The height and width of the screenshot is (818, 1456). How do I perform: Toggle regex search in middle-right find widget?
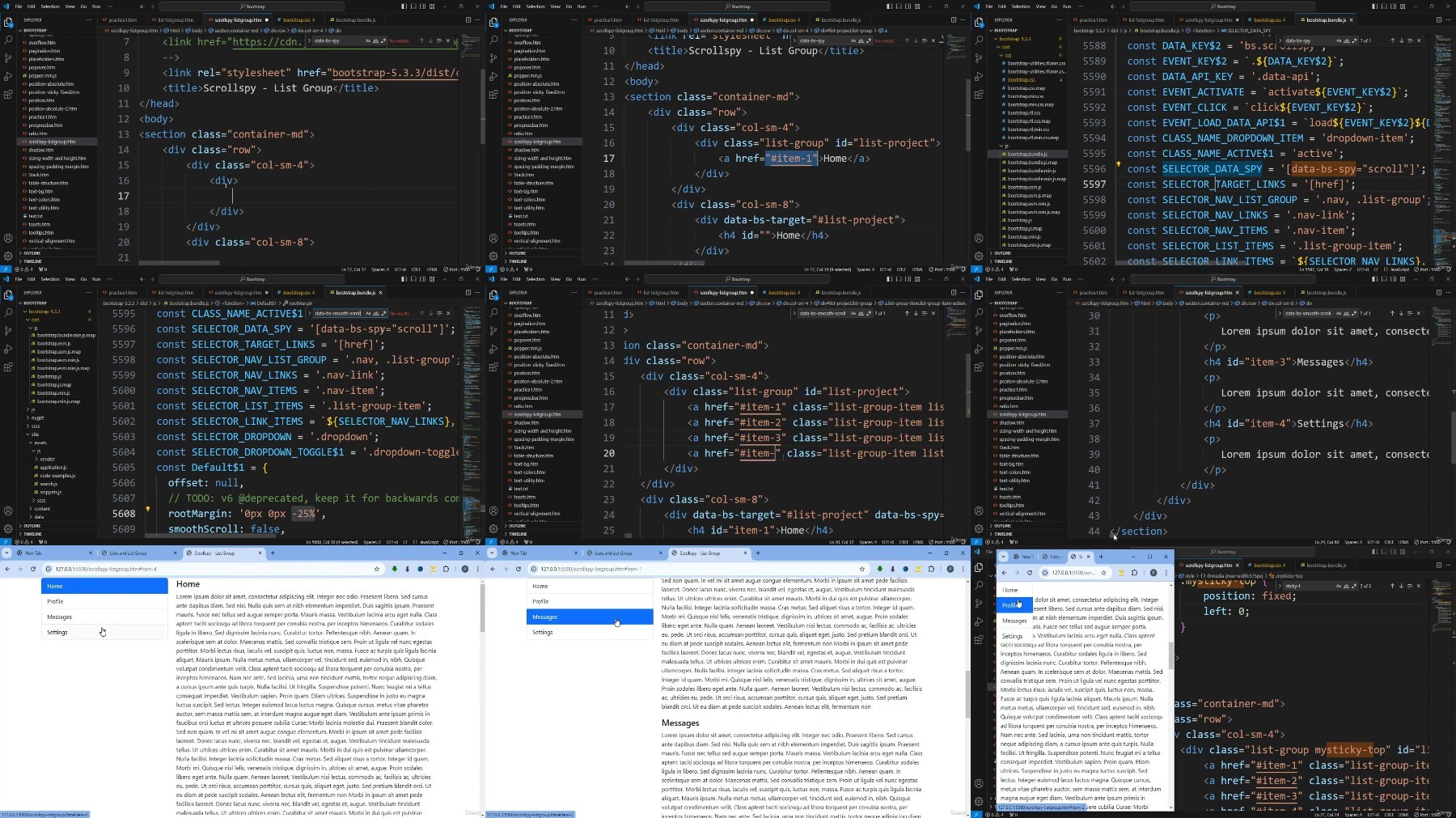tap(1354, 313)
